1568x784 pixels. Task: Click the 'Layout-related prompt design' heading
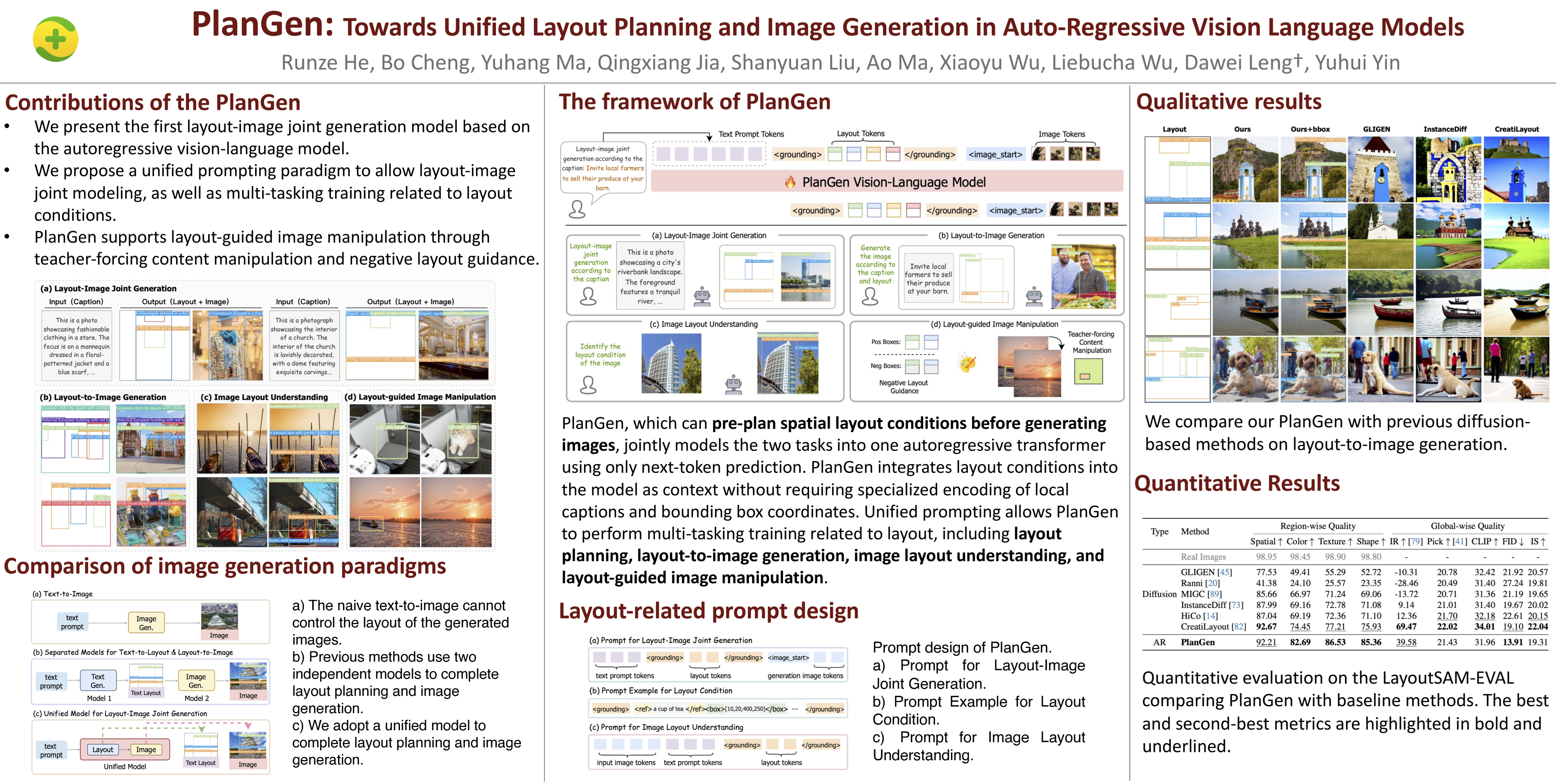pyautogui.click(x=708, y=610)
